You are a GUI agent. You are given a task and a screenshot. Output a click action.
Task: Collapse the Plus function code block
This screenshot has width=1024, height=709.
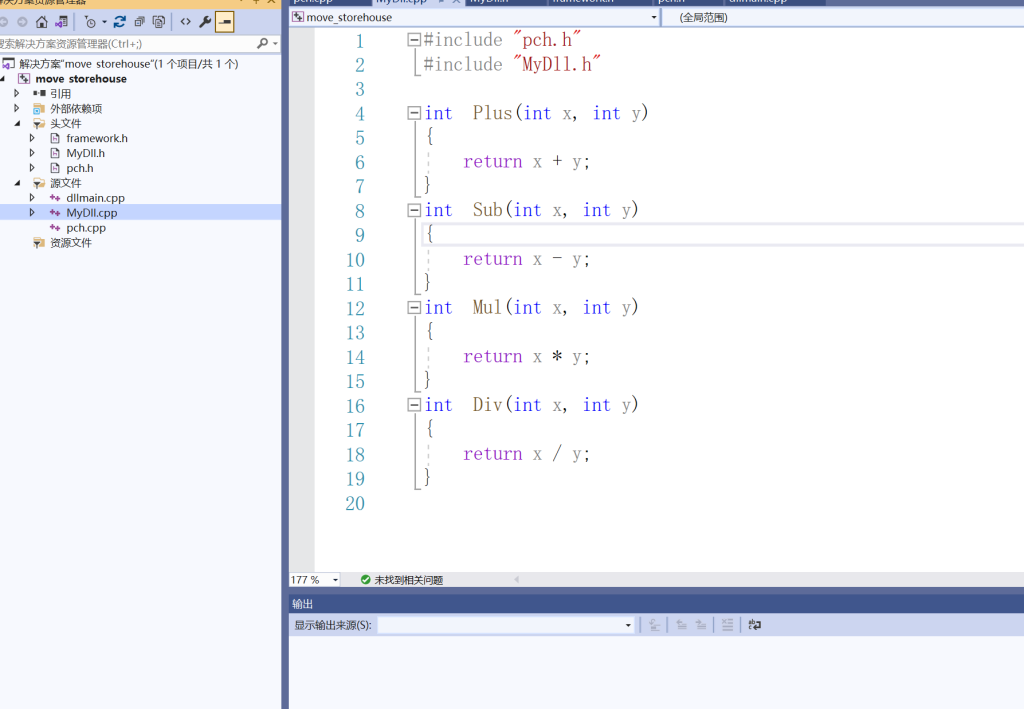tap(413, 114)
